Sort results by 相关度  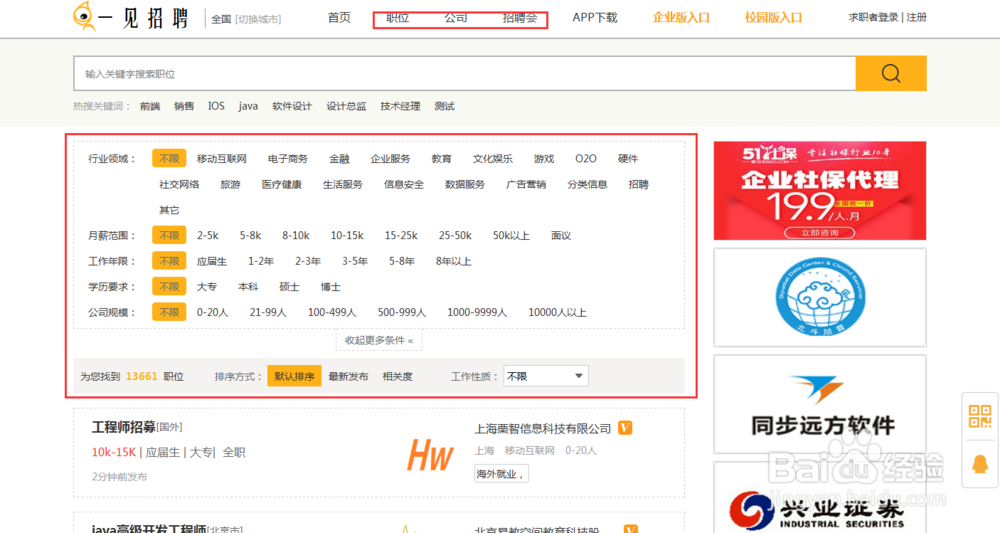[x=397, y=376]
